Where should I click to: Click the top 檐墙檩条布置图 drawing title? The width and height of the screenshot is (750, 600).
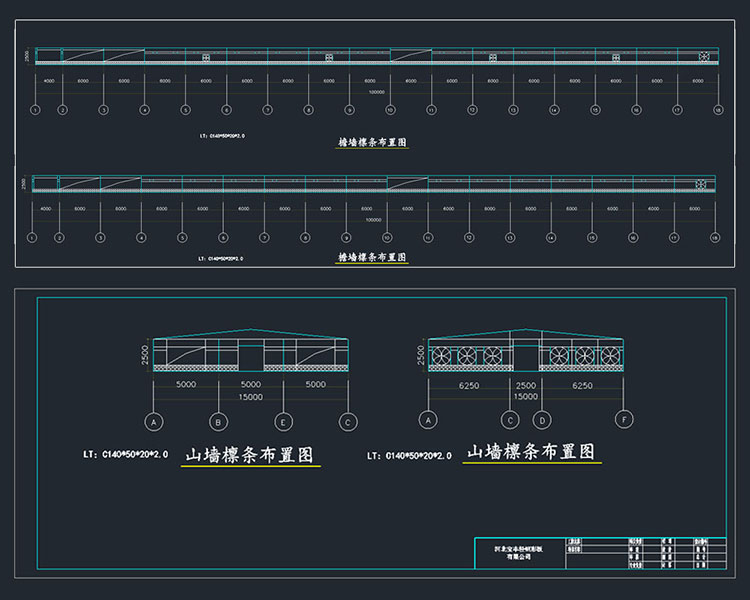(373, 143)
